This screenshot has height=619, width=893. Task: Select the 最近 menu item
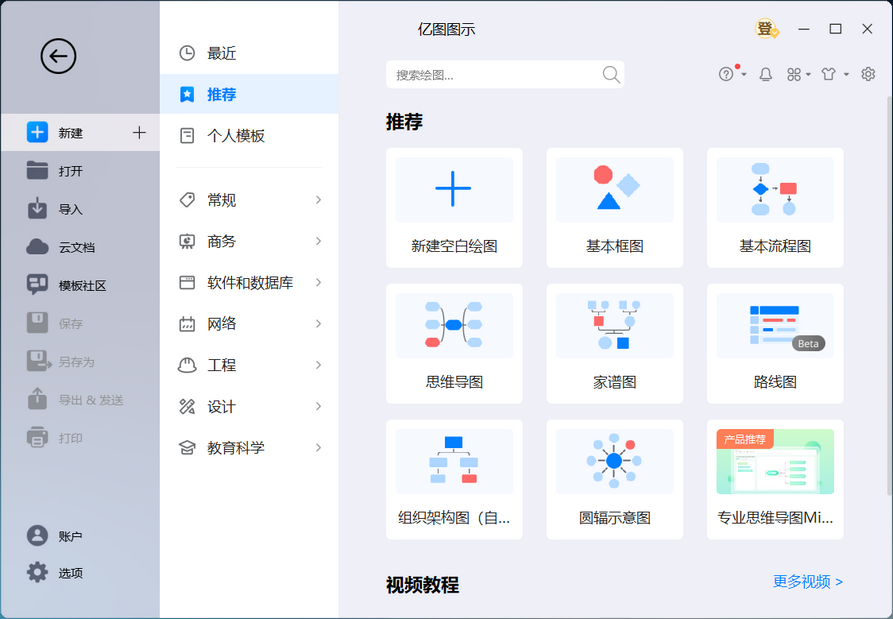pos(249,53)
